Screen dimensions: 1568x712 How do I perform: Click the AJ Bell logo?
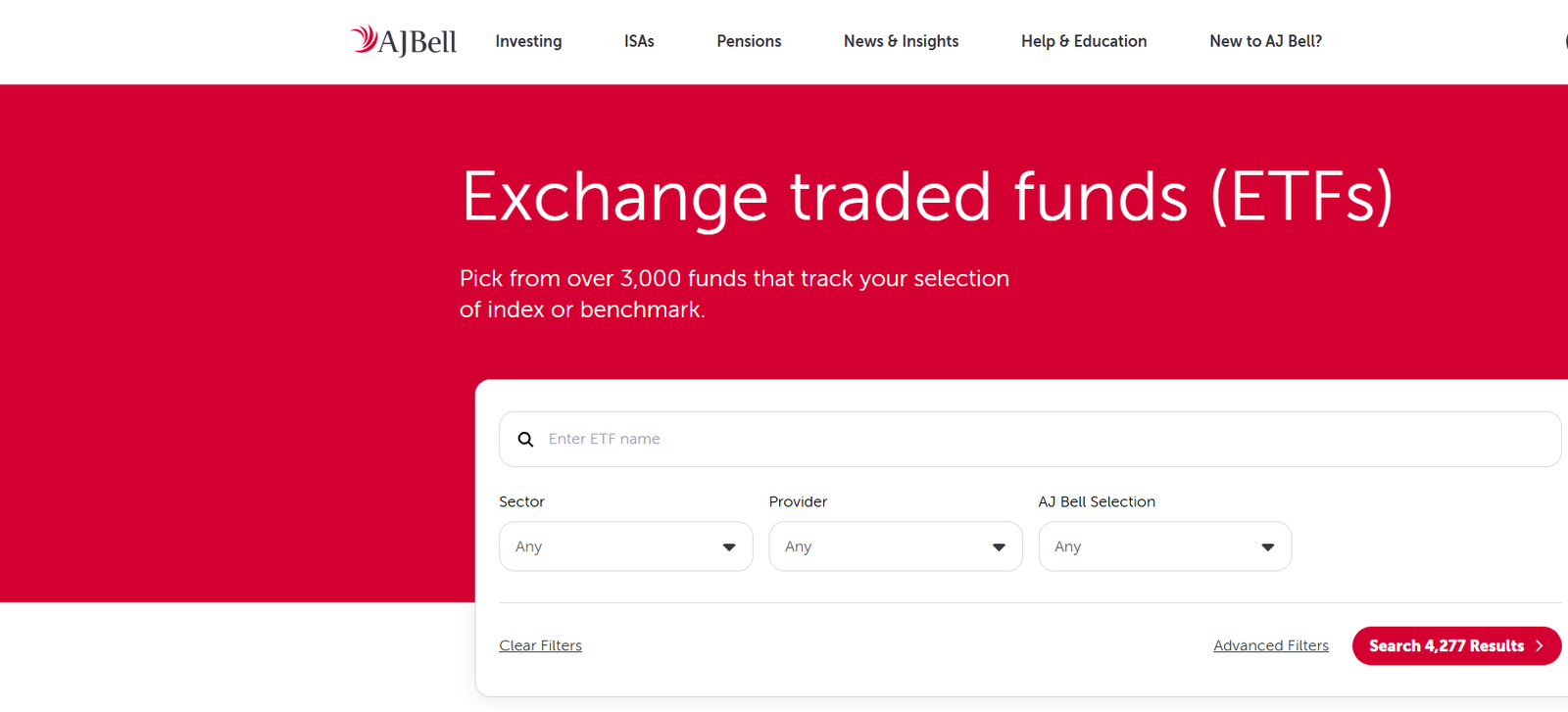pyautogui.click(x=402, y=40)
